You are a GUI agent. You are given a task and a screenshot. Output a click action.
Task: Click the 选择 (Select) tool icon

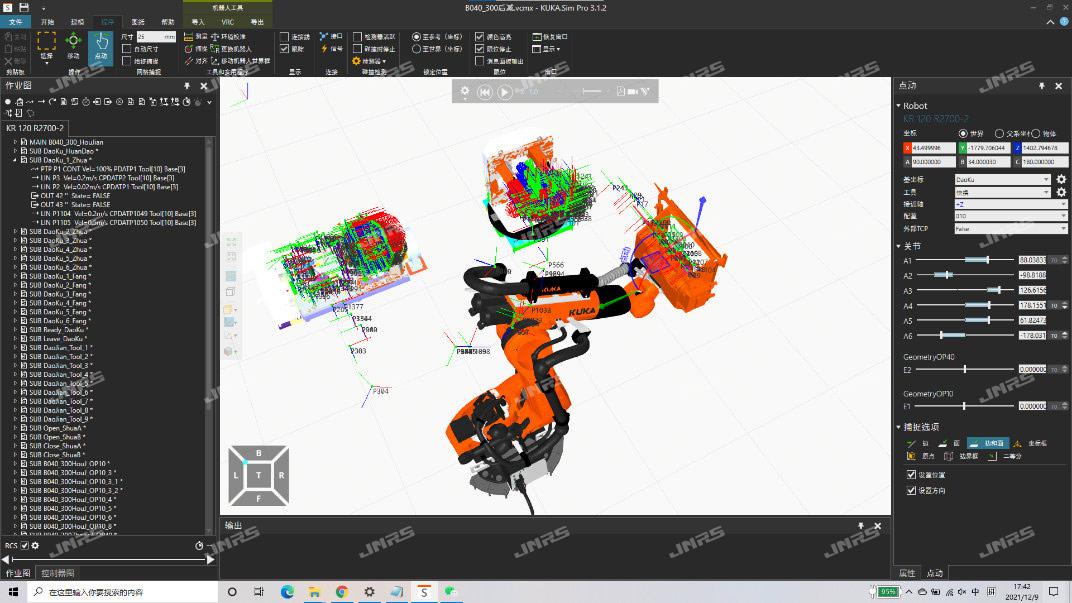click(46, 45)
